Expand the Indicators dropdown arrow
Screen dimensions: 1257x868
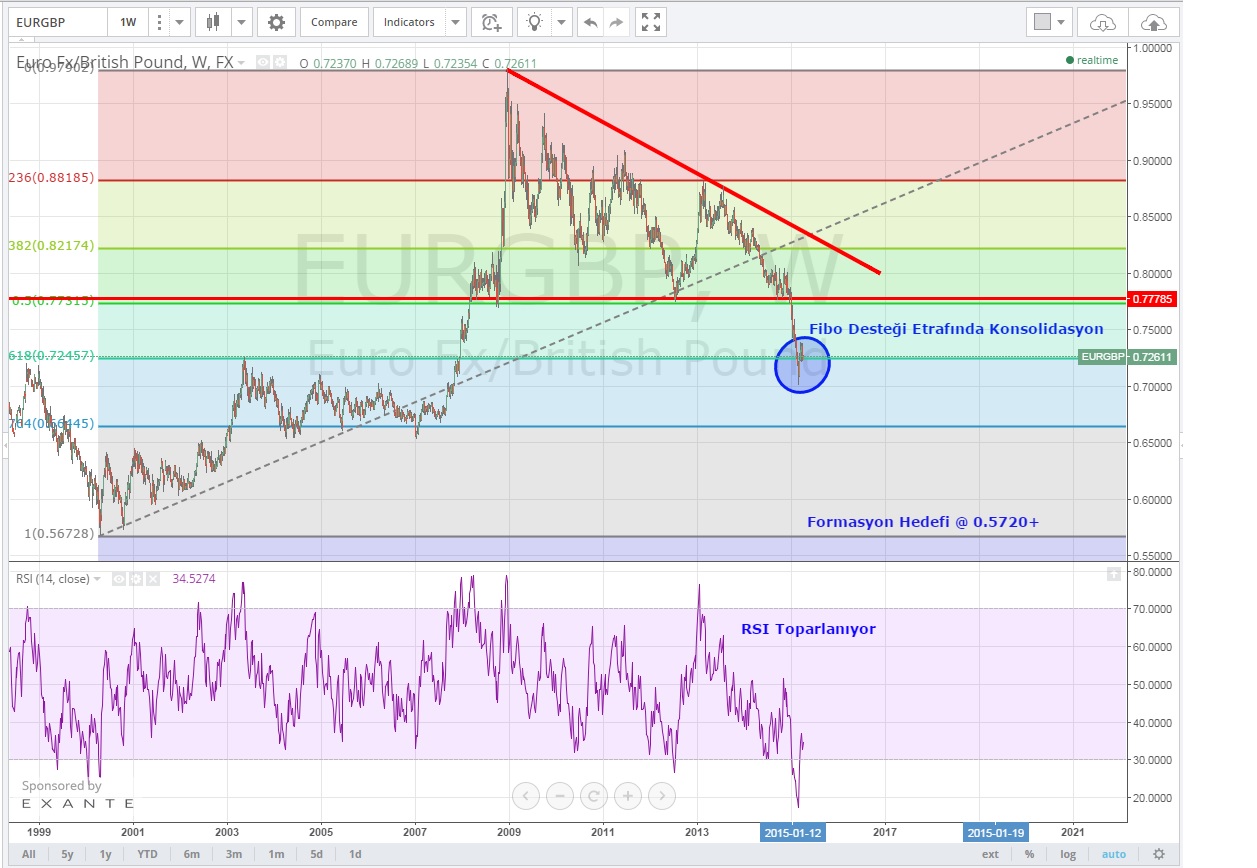tap(455, 22)
